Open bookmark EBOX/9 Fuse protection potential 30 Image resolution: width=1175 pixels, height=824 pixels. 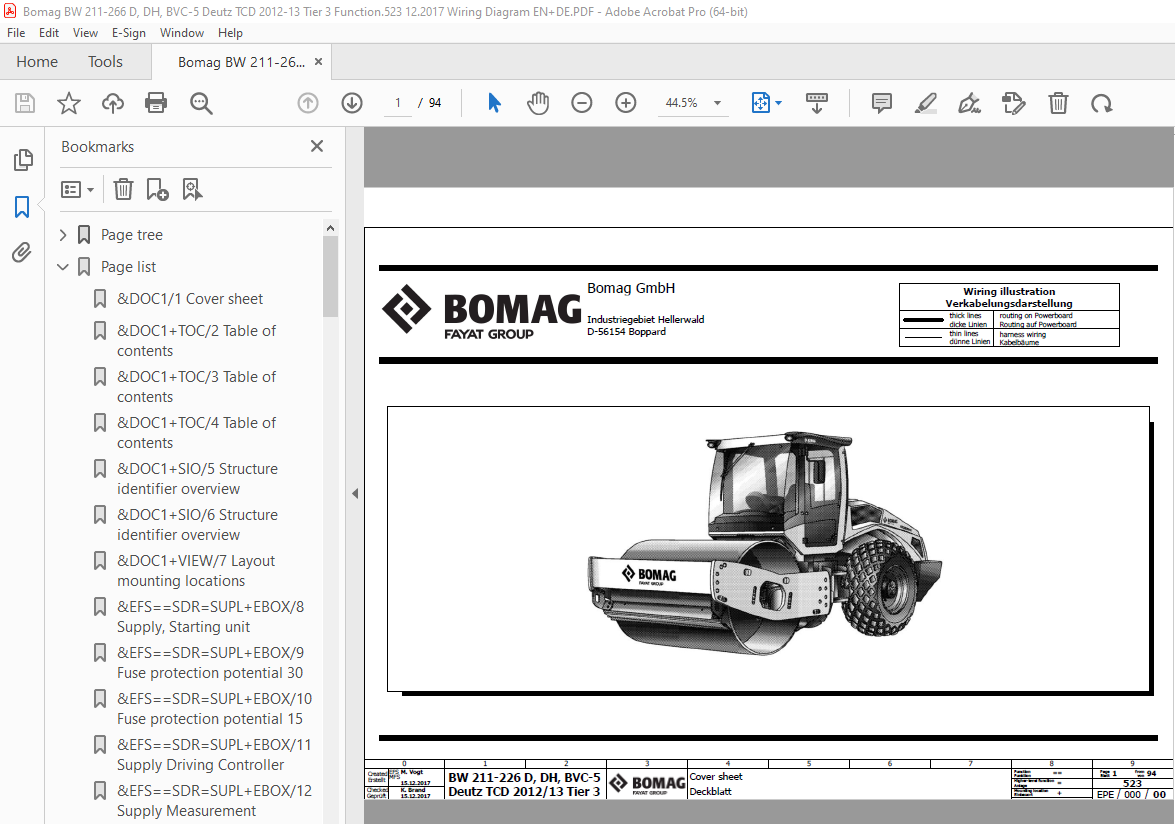tap(211, 662)
